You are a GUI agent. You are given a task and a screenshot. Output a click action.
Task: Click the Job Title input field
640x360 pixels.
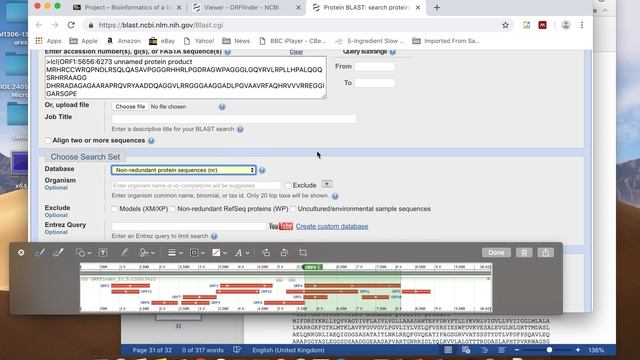pyautogui.click(x=234, y=119)
